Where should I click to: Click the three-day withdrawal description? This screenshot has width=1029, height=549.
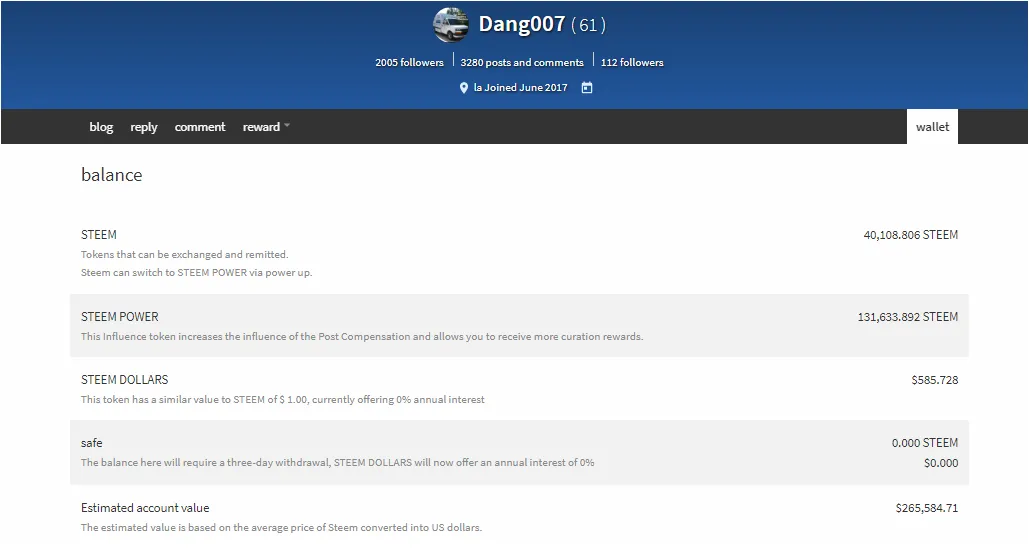[337, 462]
